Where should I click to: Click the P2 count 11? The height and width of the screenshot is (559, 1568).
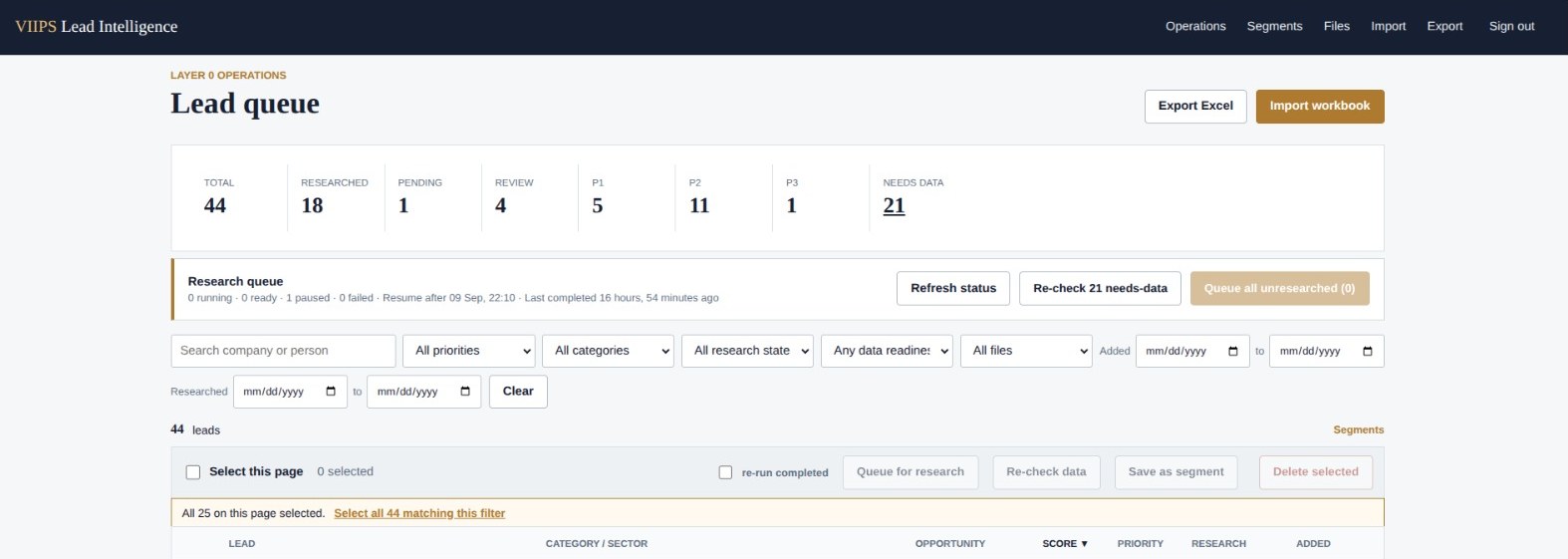click(699, 206)
